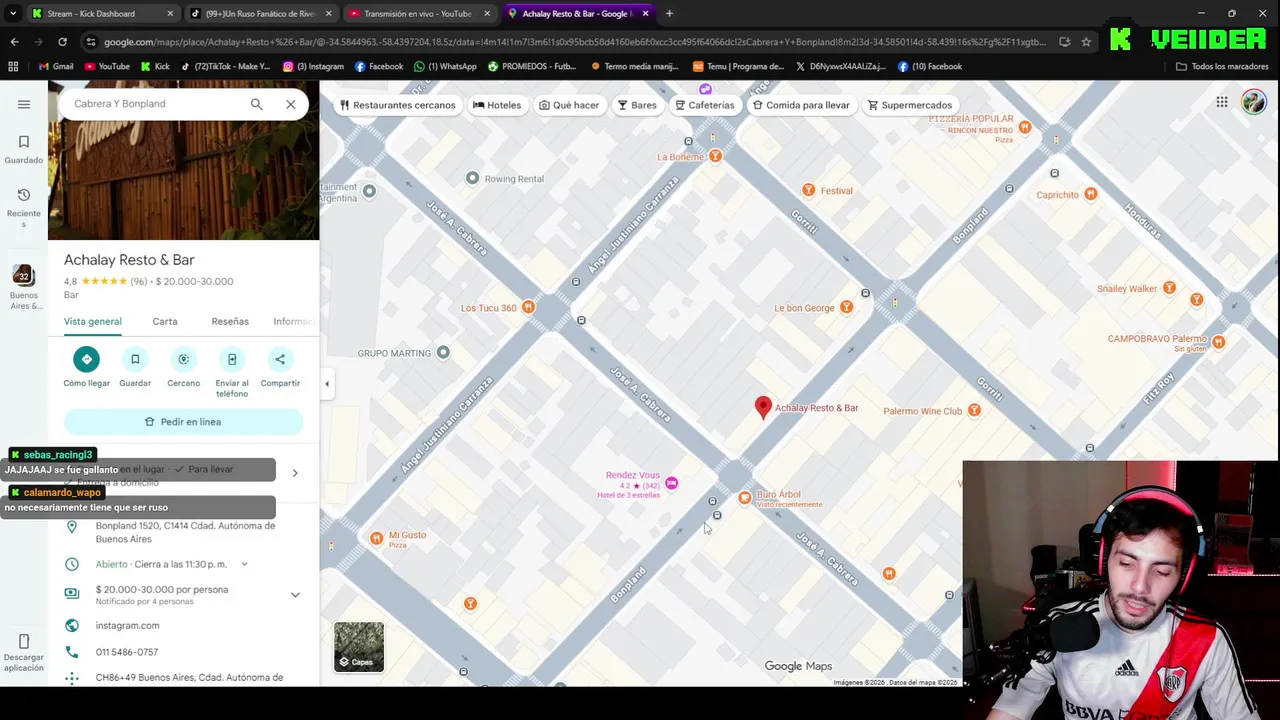The height and width of the screenshot is (720, 1280).
Task: Click the Le bon George restaurant marker
Action: tap(846, 307)
